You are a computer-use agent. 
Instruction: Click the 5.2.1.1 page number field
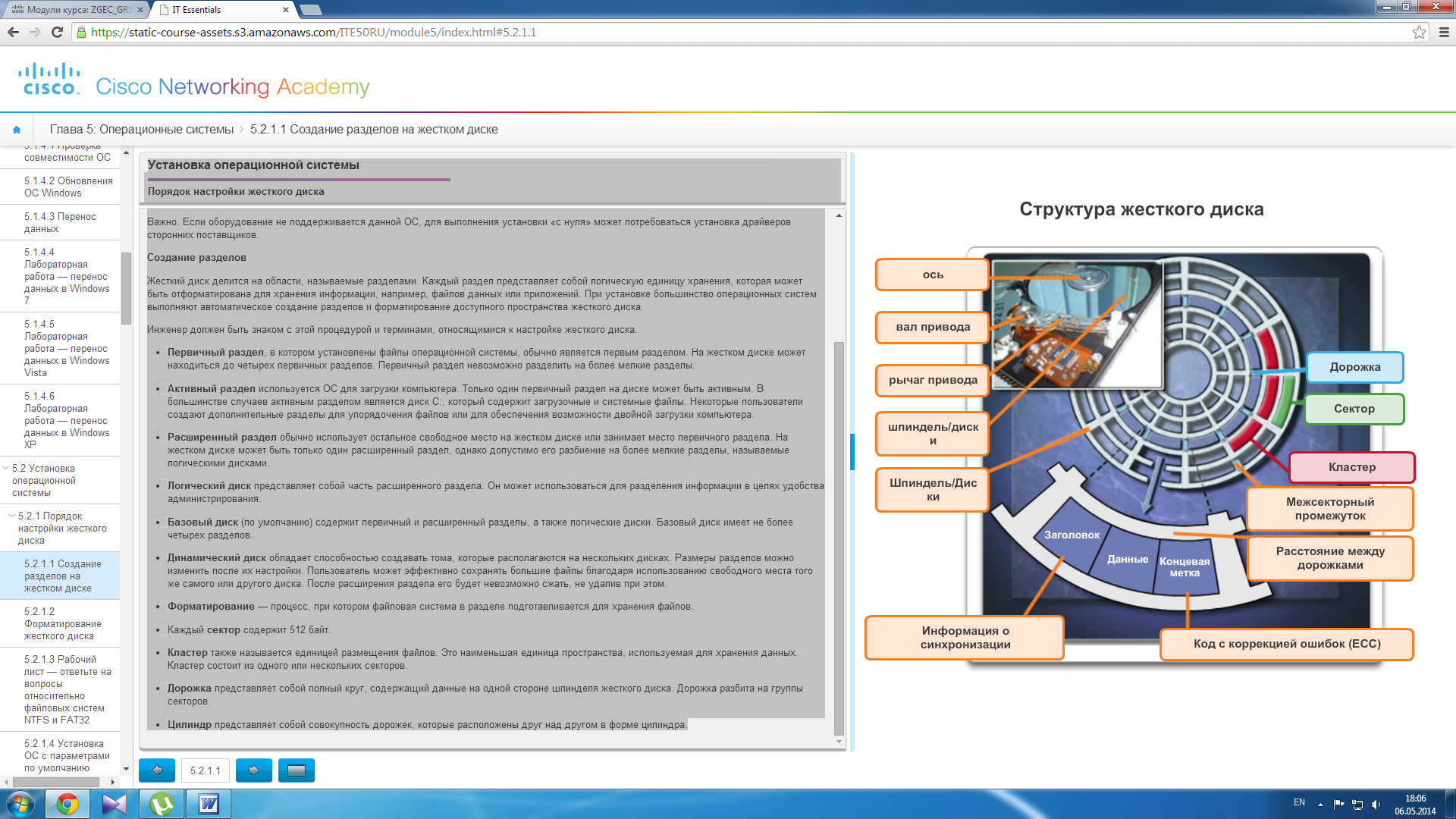[x=206, y=770]
